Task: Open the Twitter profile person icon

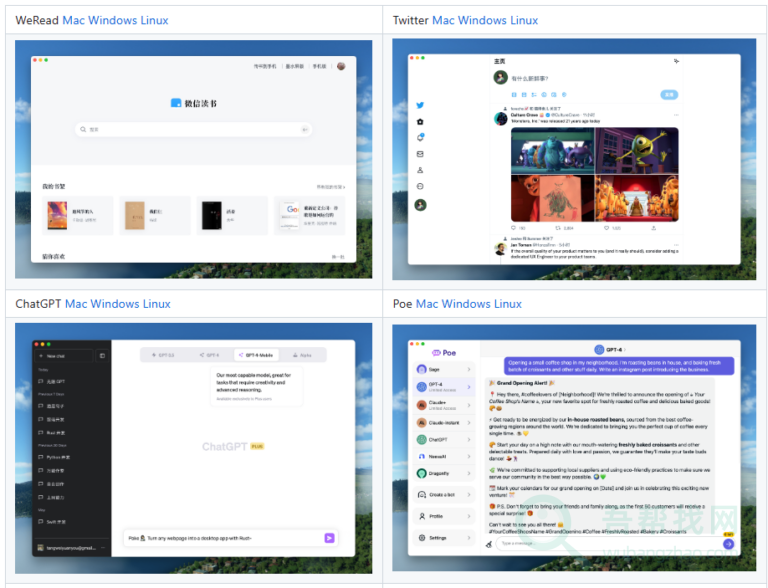Action: [420, 170]
